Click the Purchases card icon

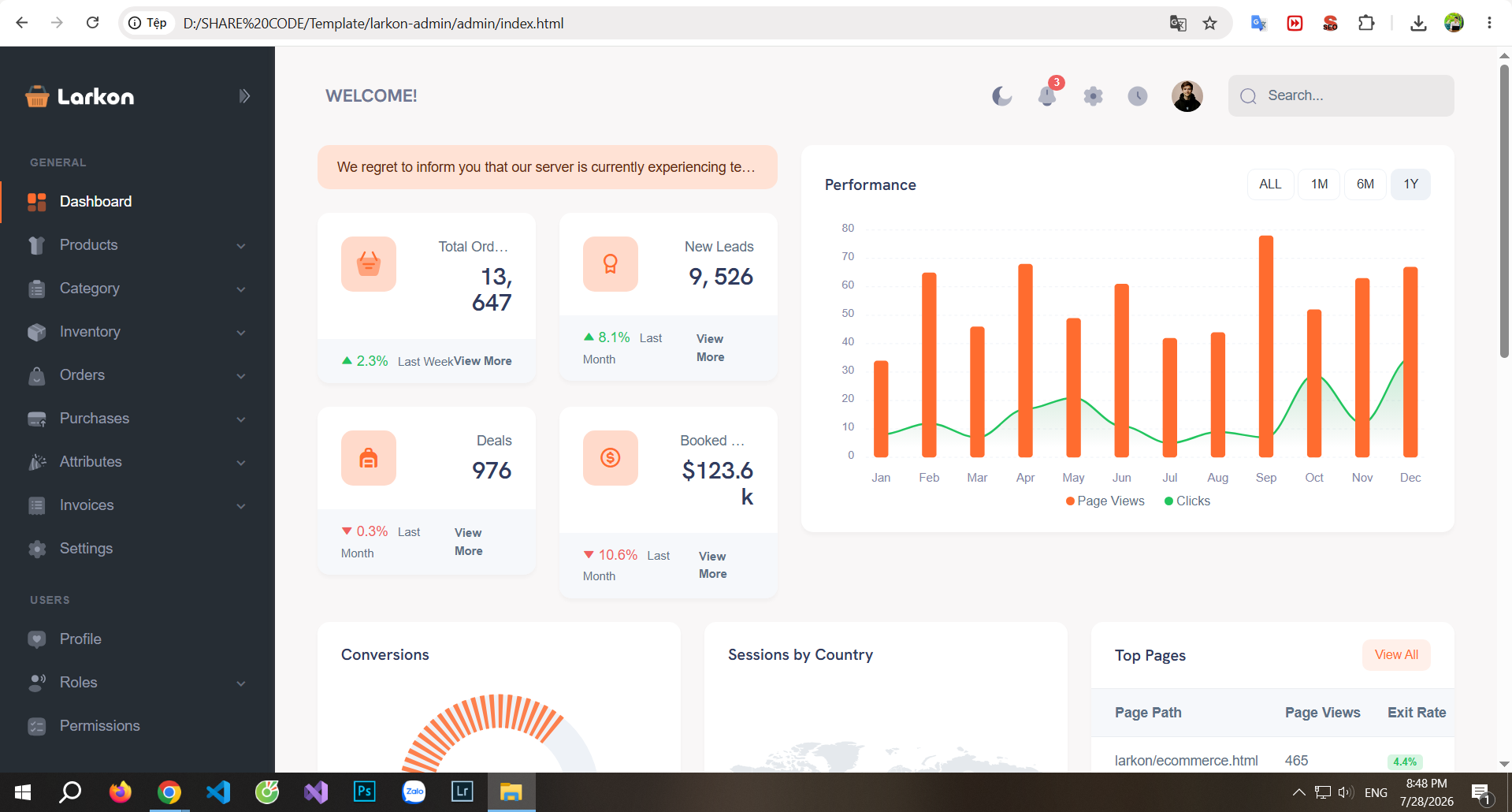pyautogui.click(x=36, y=419)
